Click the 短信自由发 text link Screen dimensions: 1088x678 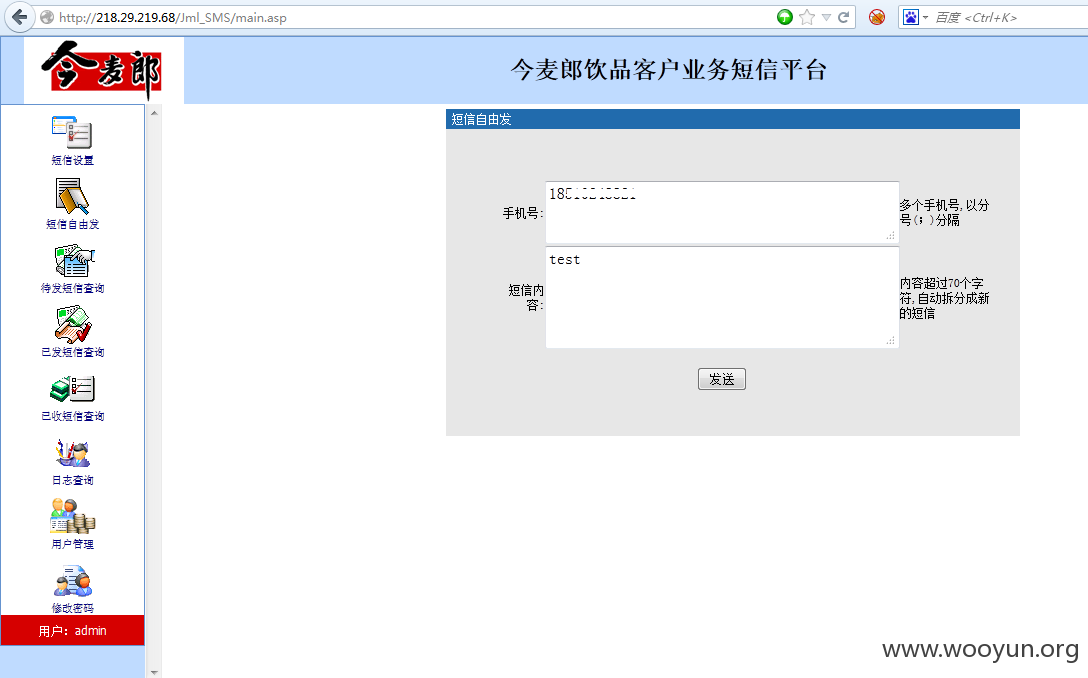click(x=72, y=224)
